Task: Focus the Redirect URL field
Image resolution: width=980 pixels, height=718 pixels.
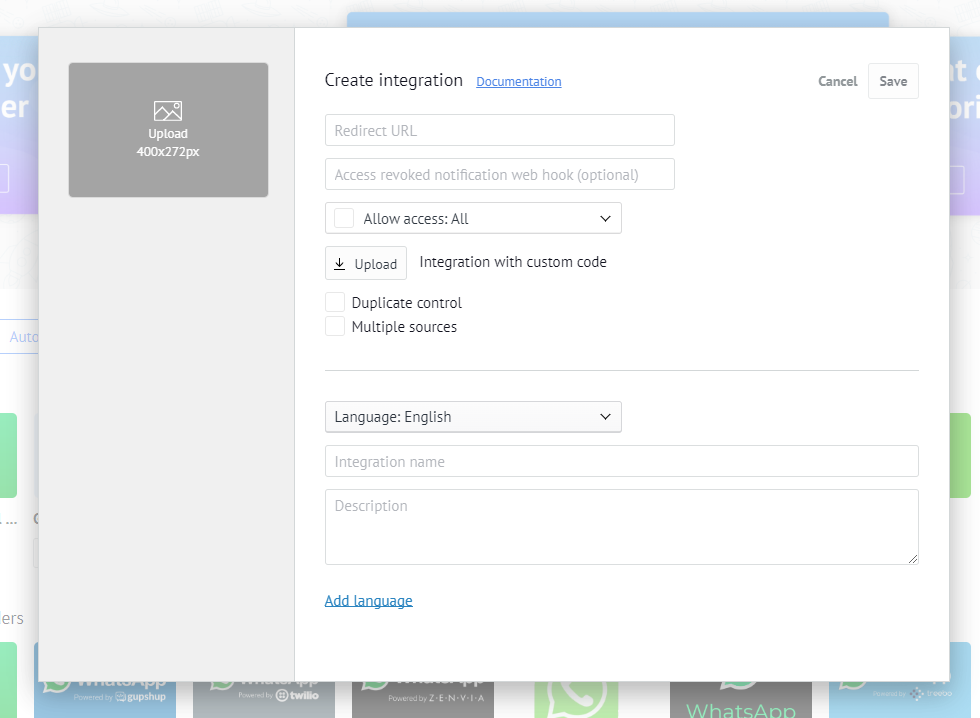Action: coord(499,130)
